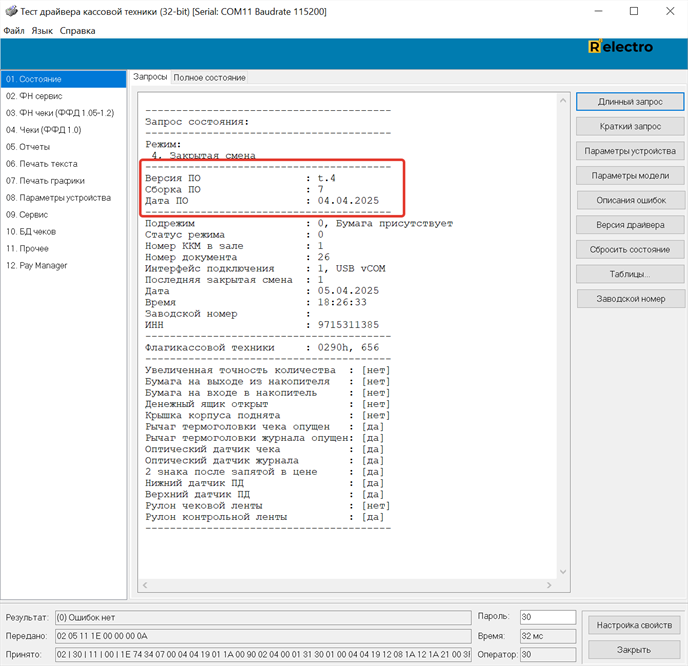
Task: Click Сбросить состояние button
Action: coord(630,249)
